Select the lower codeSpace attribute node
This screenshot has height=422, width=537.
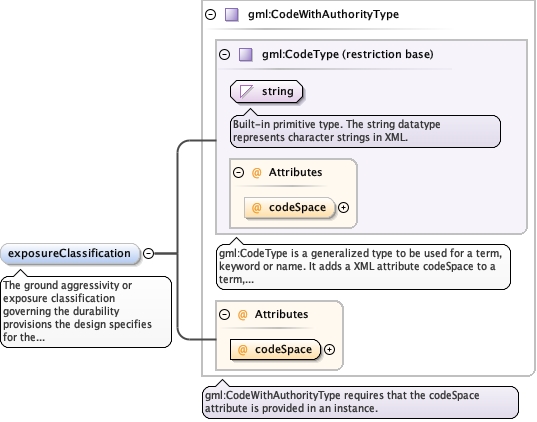point(275,349)
